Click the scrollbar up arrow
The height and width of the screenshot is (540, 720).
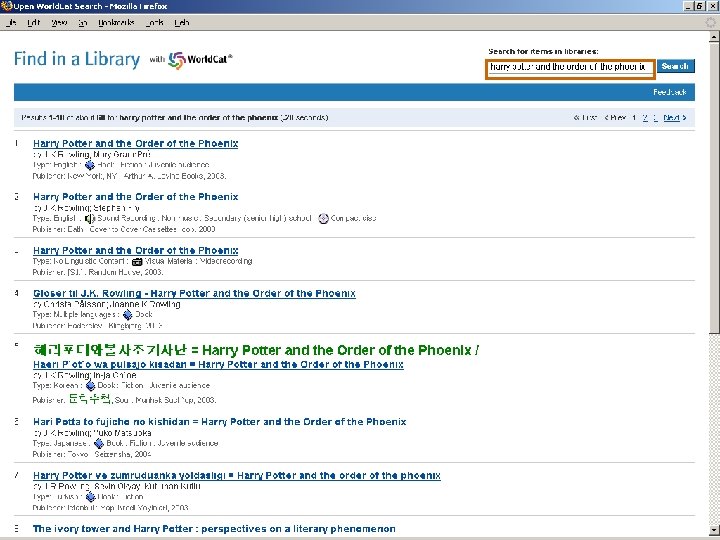(x=714, y=36)
